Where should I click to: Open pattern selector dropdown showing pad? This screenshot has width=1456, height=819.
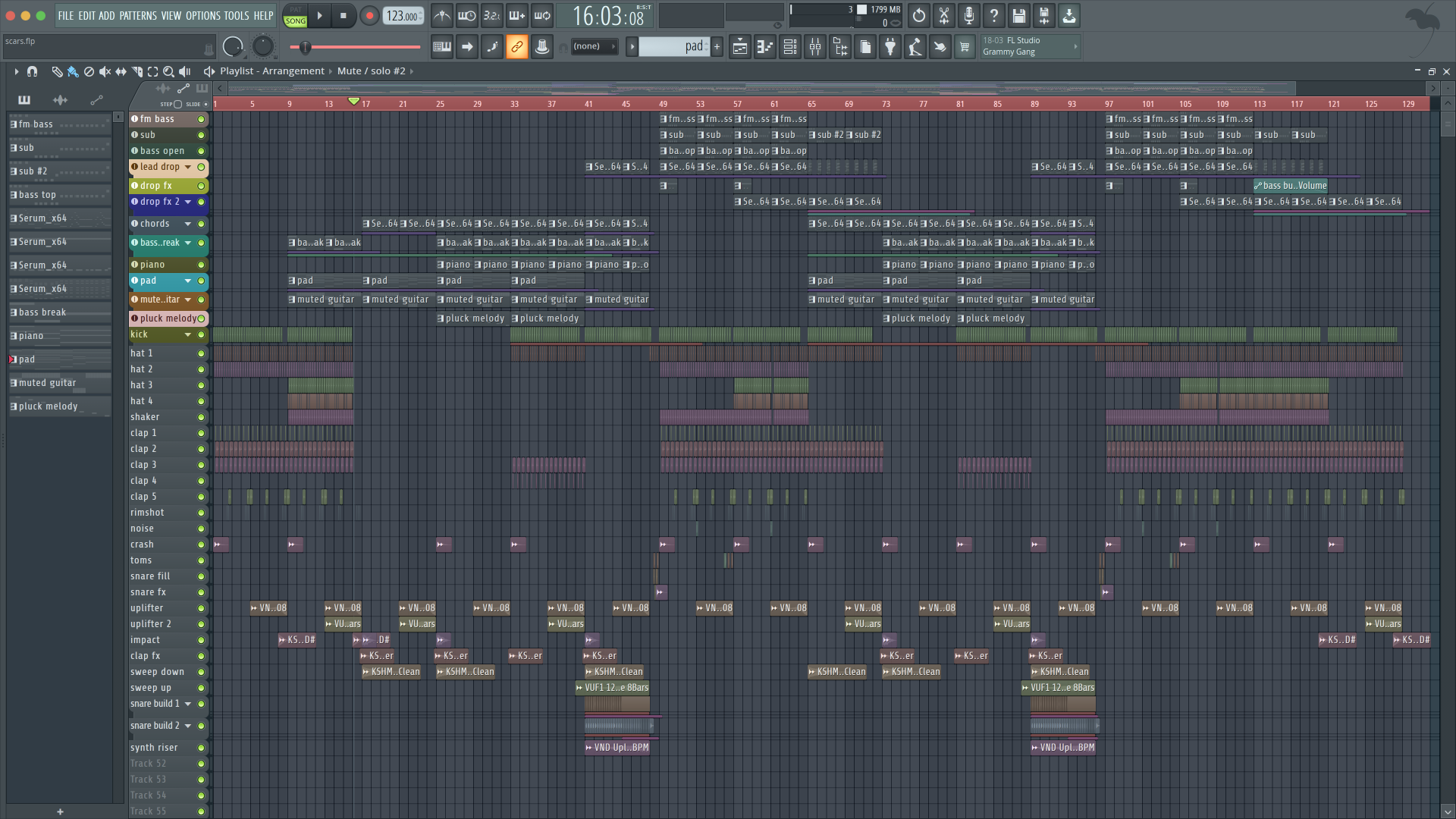click(673, 47)
